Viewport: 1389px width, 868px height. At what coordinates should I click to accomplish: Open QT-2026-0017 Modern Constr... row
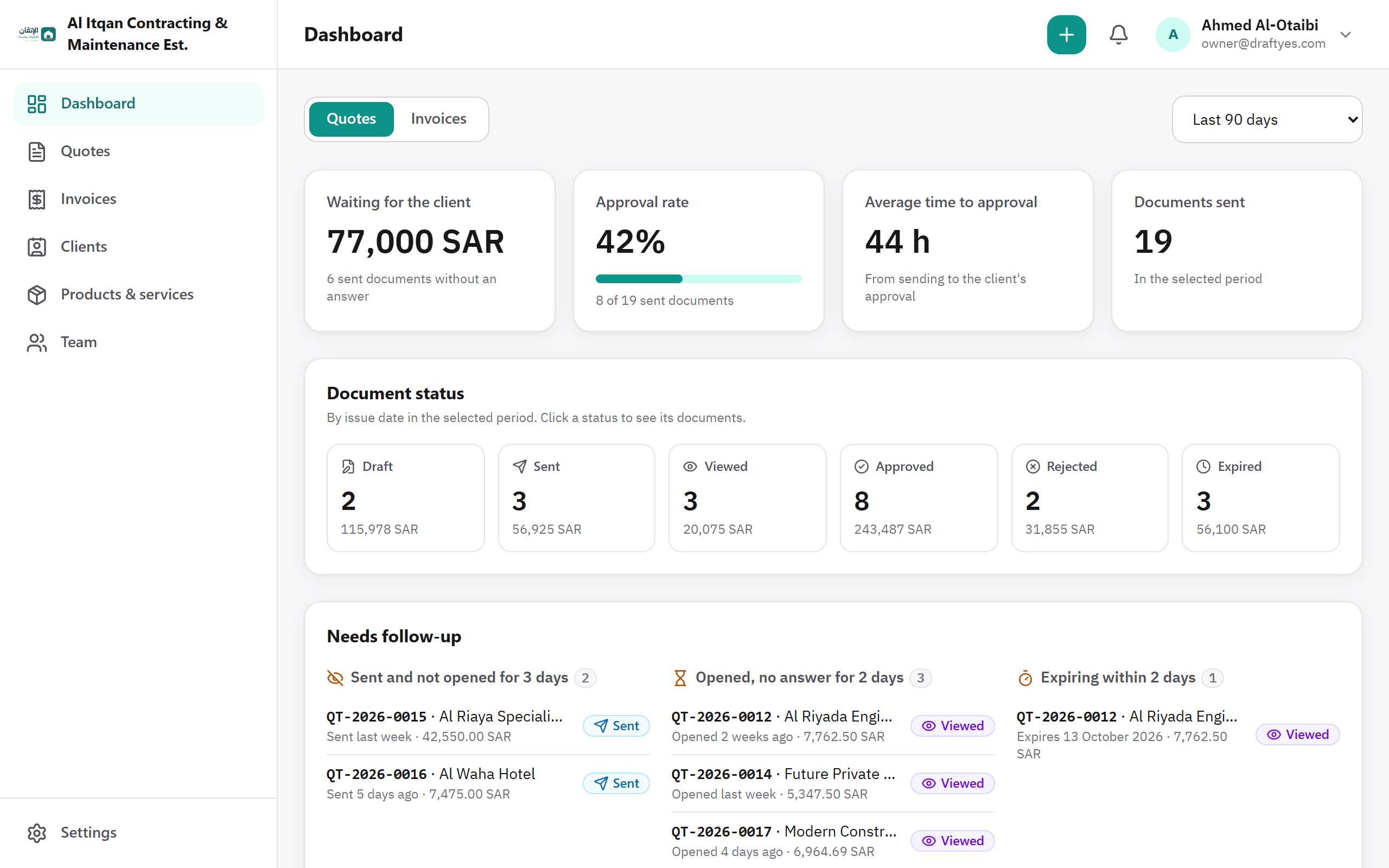[833, 841]
